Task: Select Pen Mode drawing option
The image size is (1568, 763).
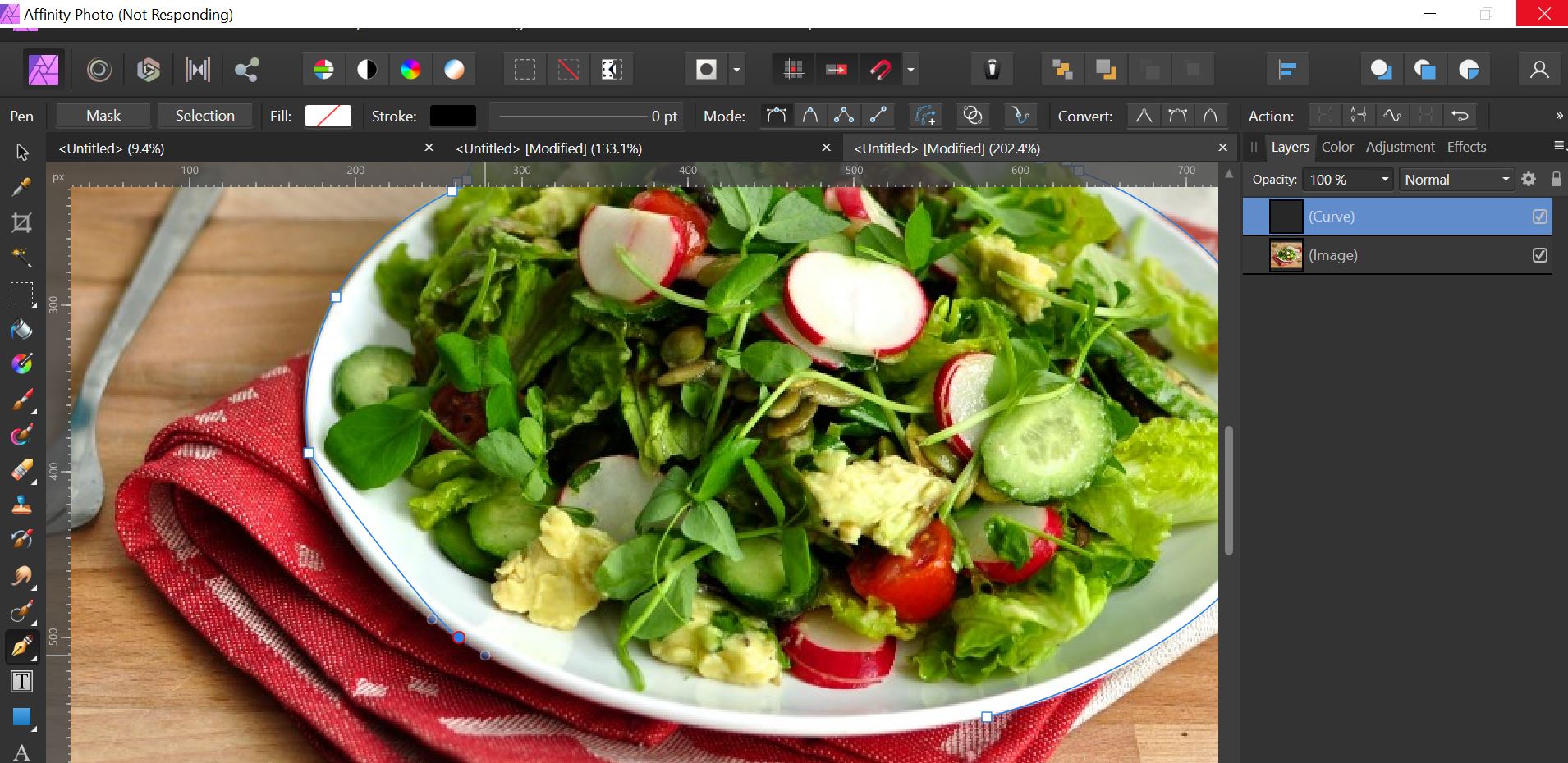Action: (x=776, y=116)
